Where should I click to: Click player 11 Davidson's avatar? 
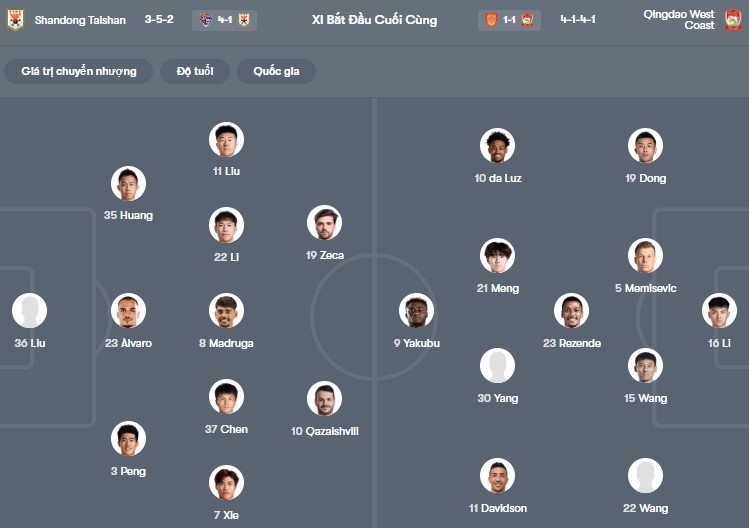(x=497, y=476)
